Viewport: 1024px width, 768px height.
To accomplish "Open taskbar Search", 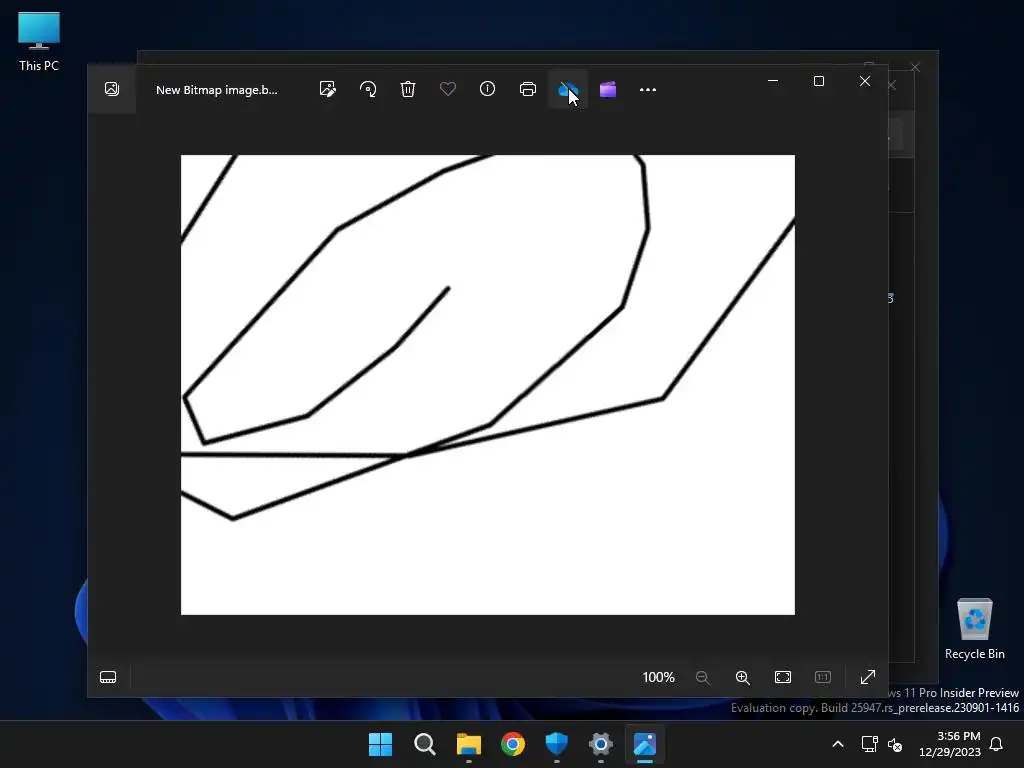I will click(424, 744).
